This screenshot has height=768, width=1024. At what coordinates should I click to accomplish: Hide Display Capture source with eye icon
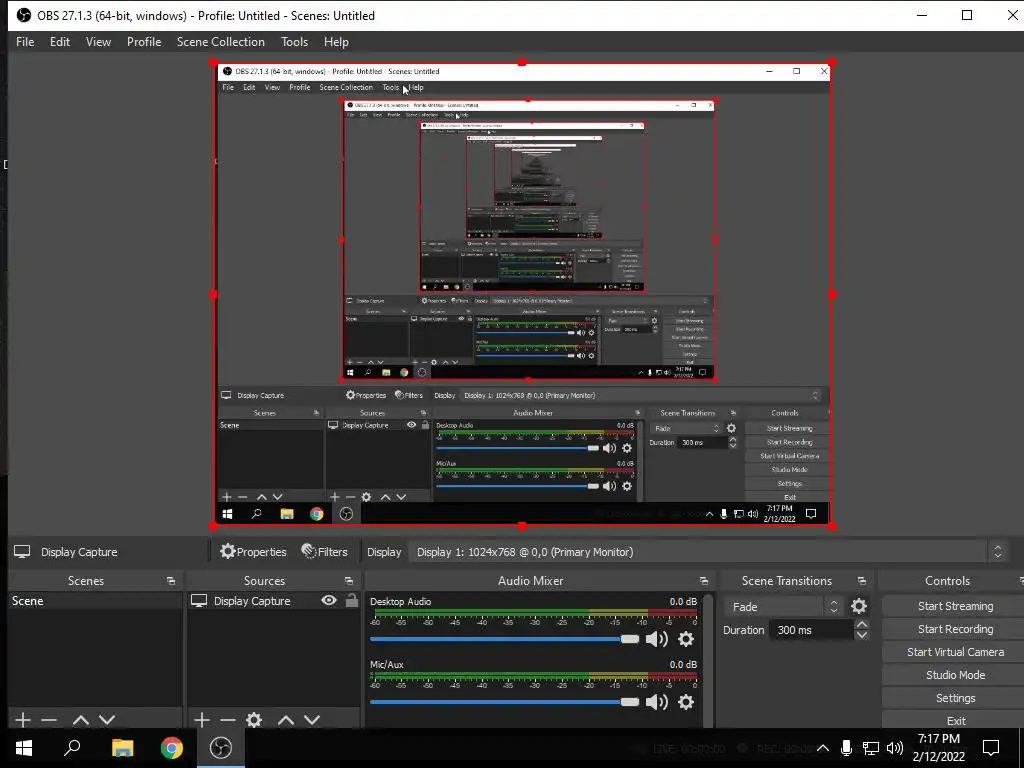(329, 600)
